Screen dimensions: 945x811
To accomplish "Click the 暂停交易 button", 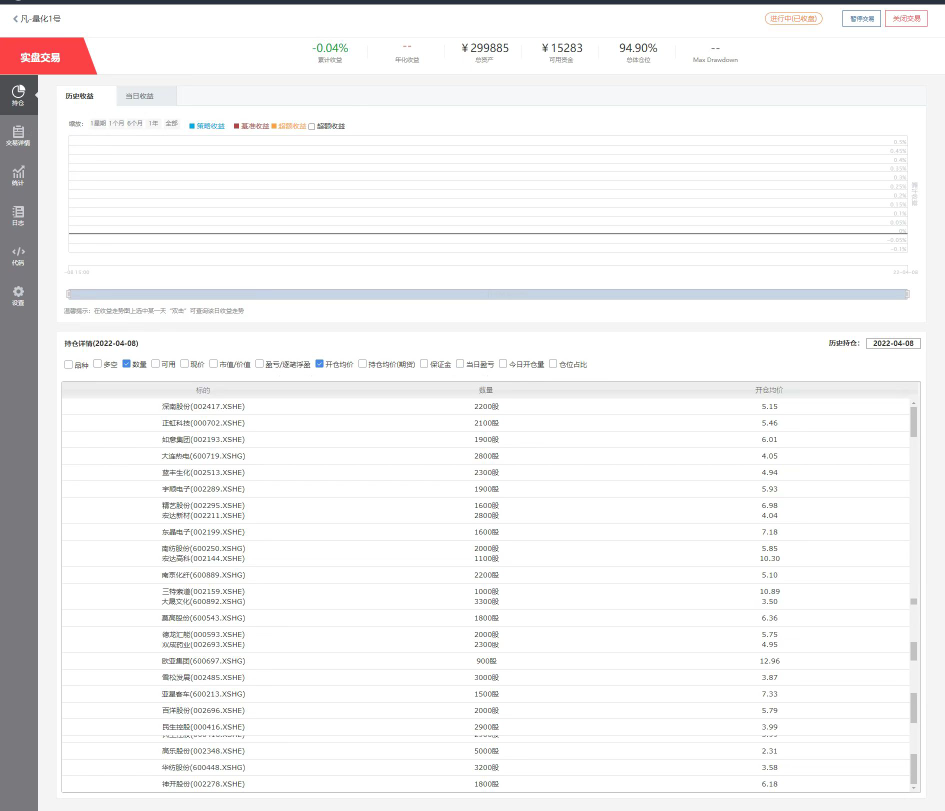I will coord(861,18).
